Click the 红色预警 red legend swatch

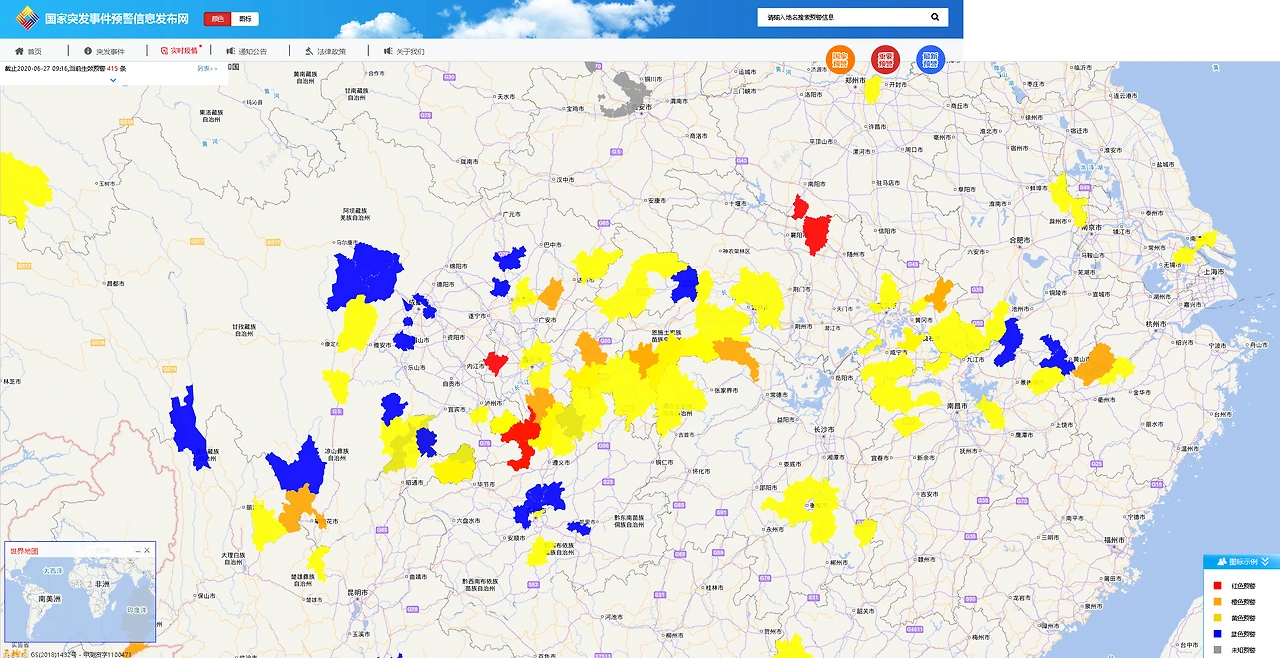(x=1217, y=586)
